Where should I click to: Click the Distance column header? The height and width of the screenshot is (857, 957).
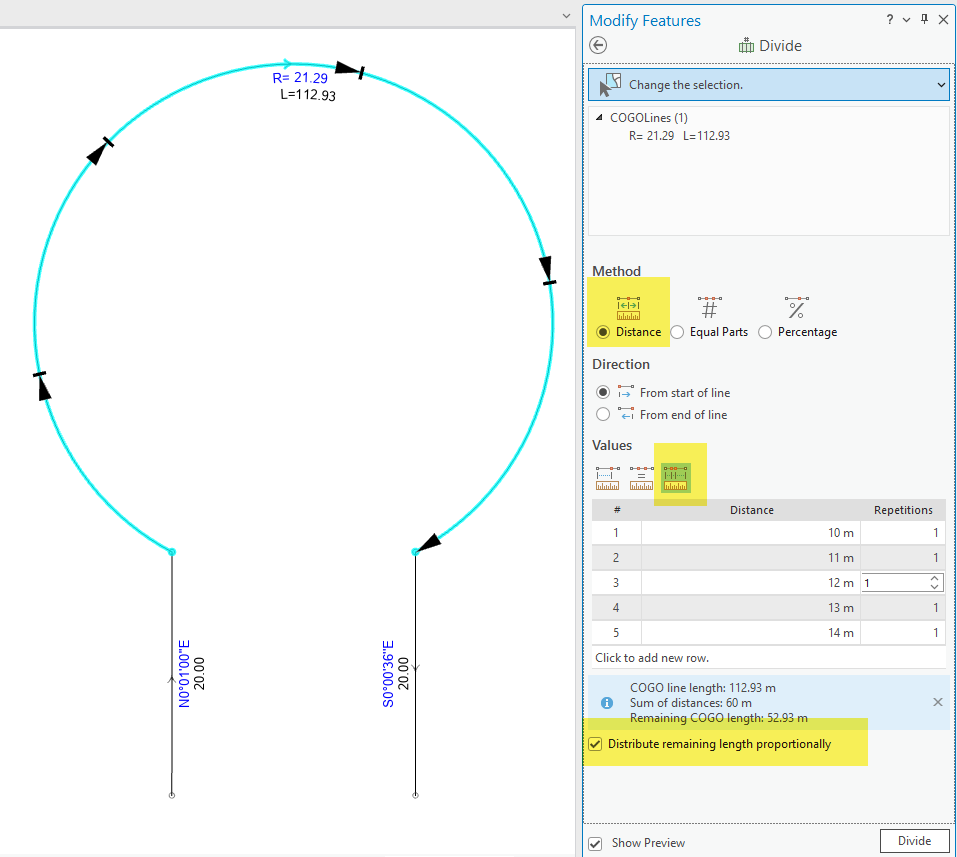(751, 510)
